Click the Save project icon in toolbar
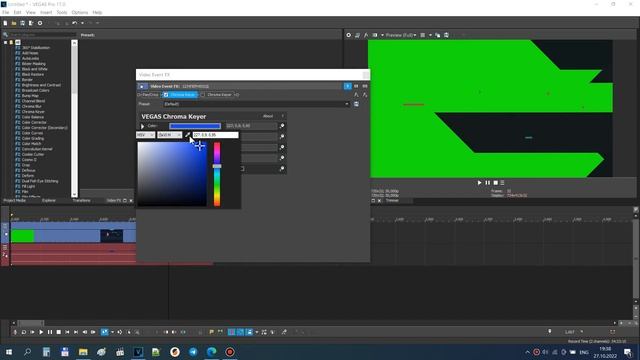Viewport: 640px width, 360px height. click(x=22, y=23)
